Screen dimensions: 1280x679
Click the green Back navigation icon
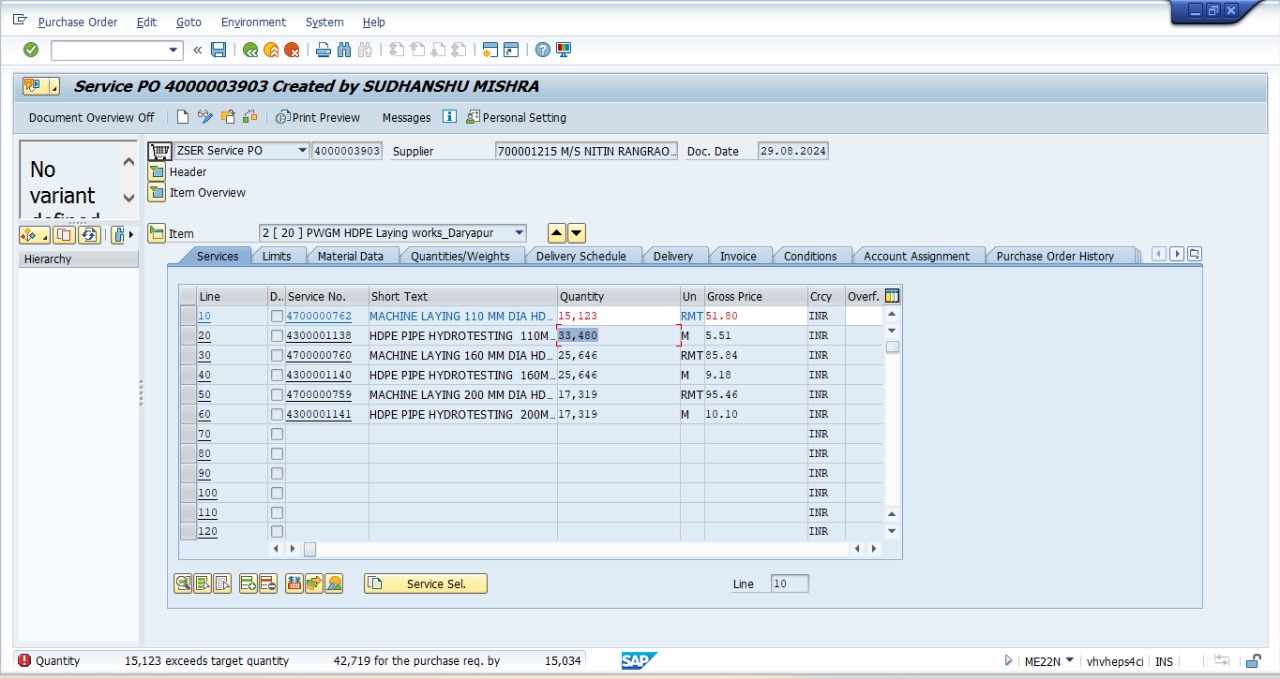[x=250, y=50]
